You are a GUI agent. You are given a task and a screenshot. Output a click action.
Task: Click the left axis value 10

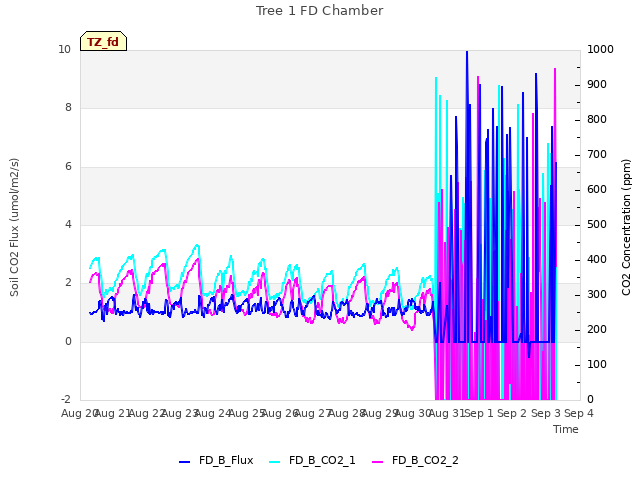tap(64, 50)
